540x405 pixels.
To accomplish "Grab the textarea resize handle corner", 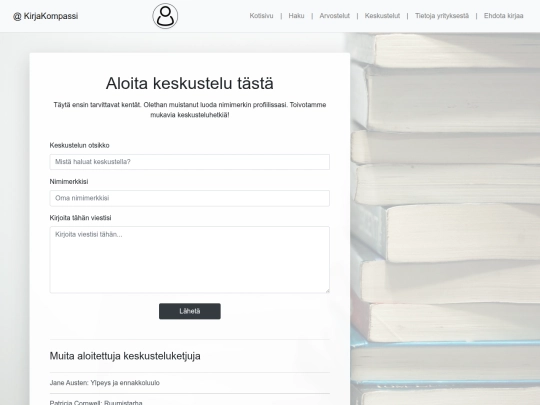I will pyautogui.click(x=327, y=291).
